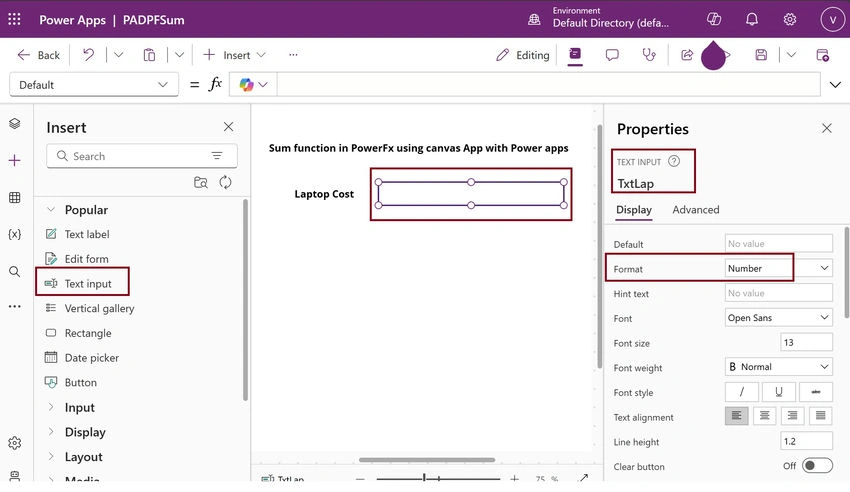Collapse the Popular section
This screenshot has height=492, width=850.
click(x=51, y=210)
